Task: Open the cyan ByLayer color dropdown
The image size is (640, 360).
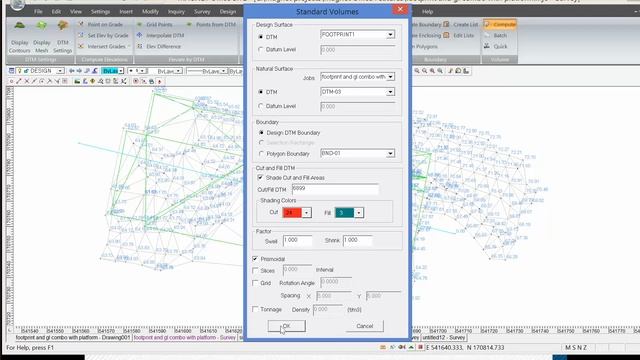Action: (121, 71)
